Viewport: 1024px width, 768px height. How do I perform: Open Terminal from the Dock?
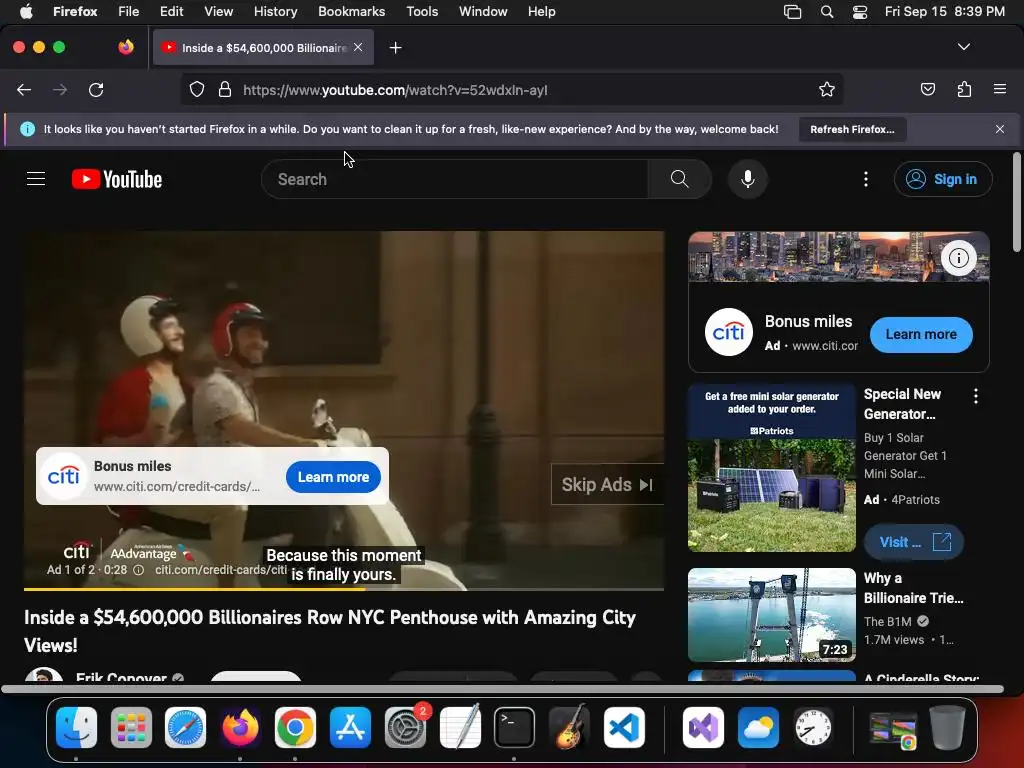click(x=514, y=727)
